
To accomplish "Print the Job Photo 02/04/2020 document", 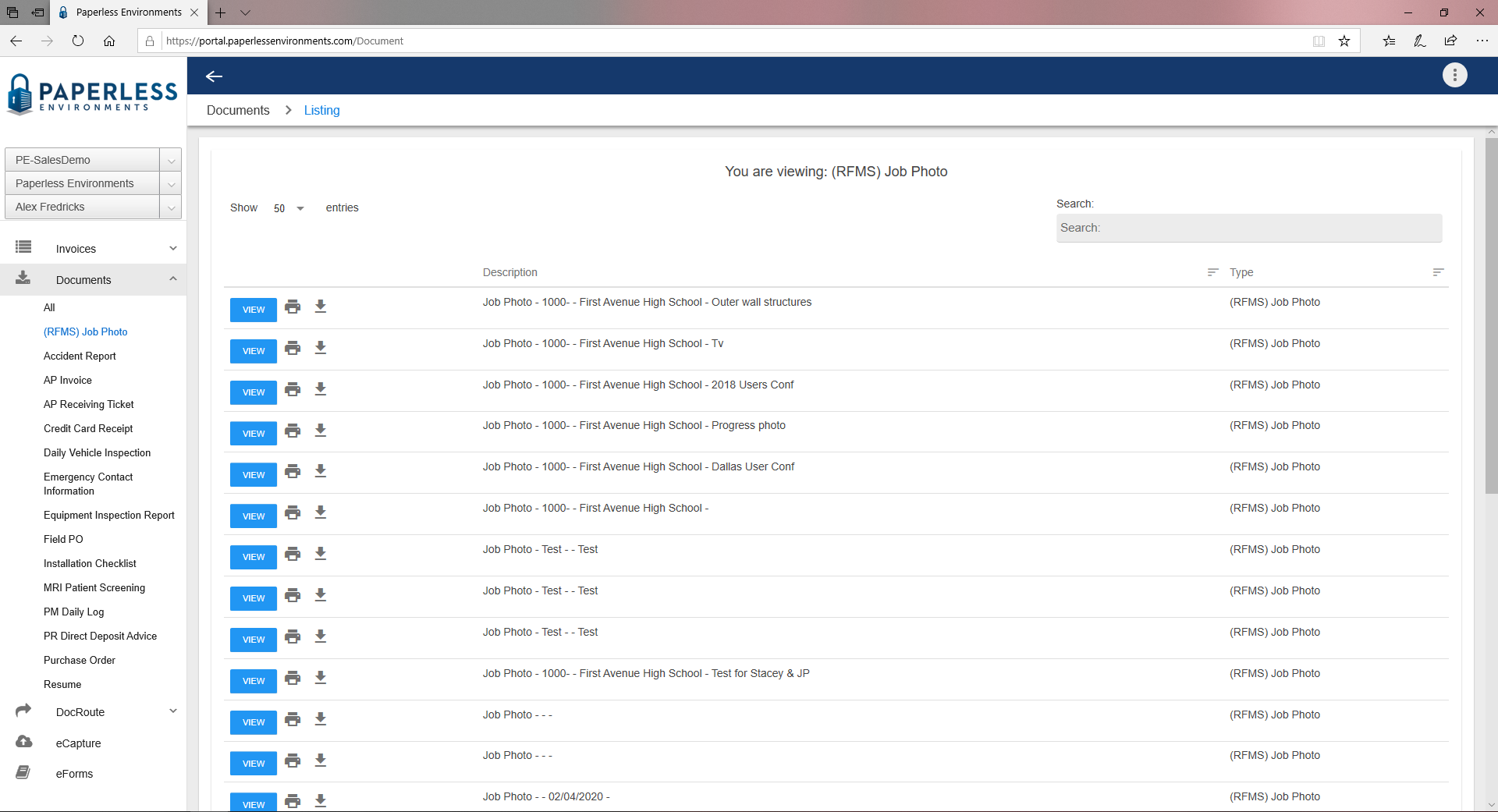I will point(293,801).
